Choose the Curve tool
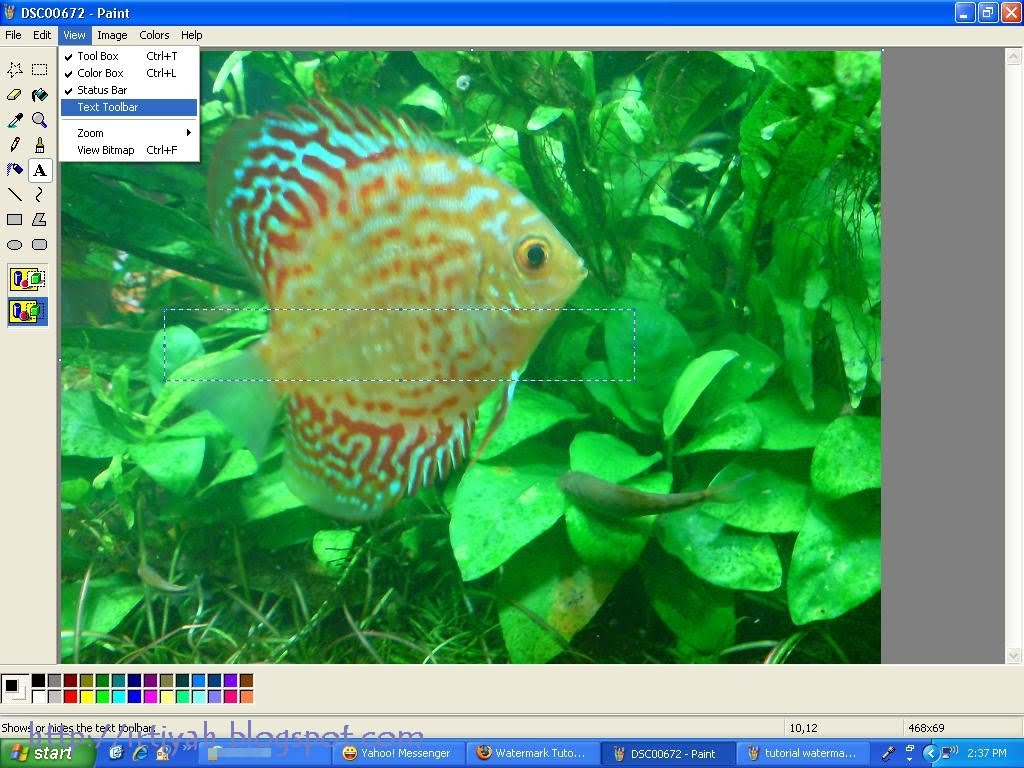Image resolution: width=1024 pixels, height=768 pixels. pos(39,195)
